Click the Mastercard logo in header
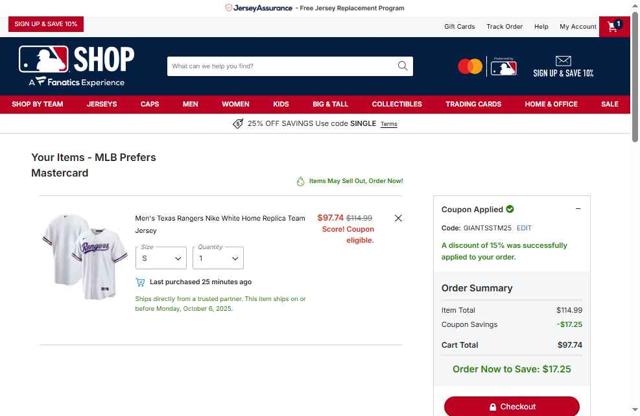640x416 pixels. point(470,66)
